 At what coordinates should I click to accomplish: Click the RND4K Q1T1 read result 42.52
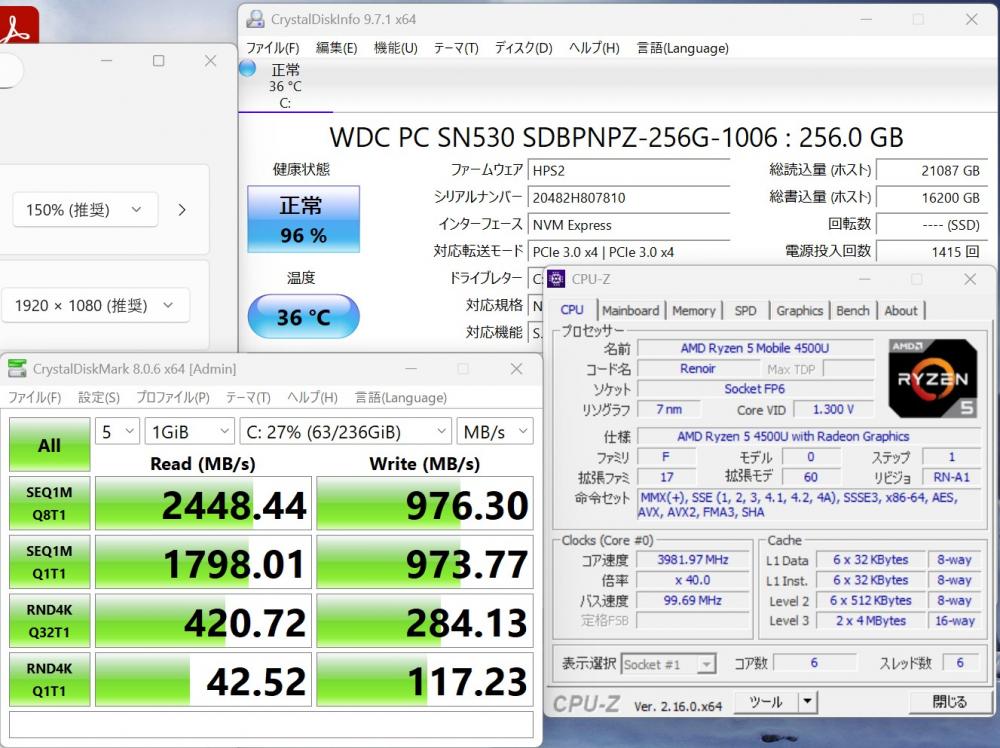(203, 679)
